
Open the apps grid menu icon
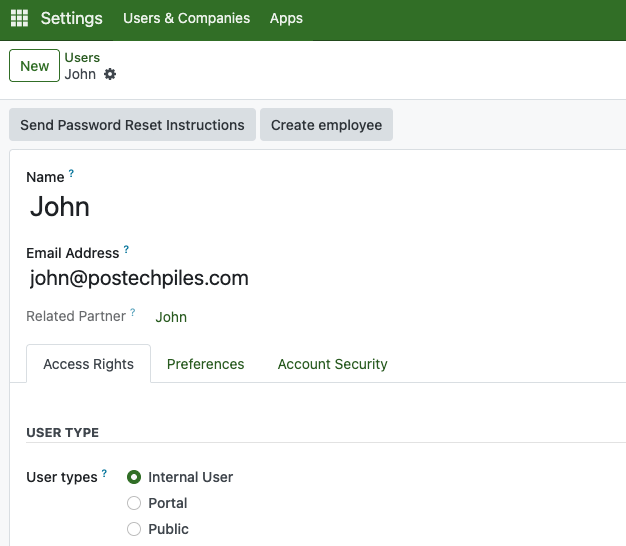point(19,19)
